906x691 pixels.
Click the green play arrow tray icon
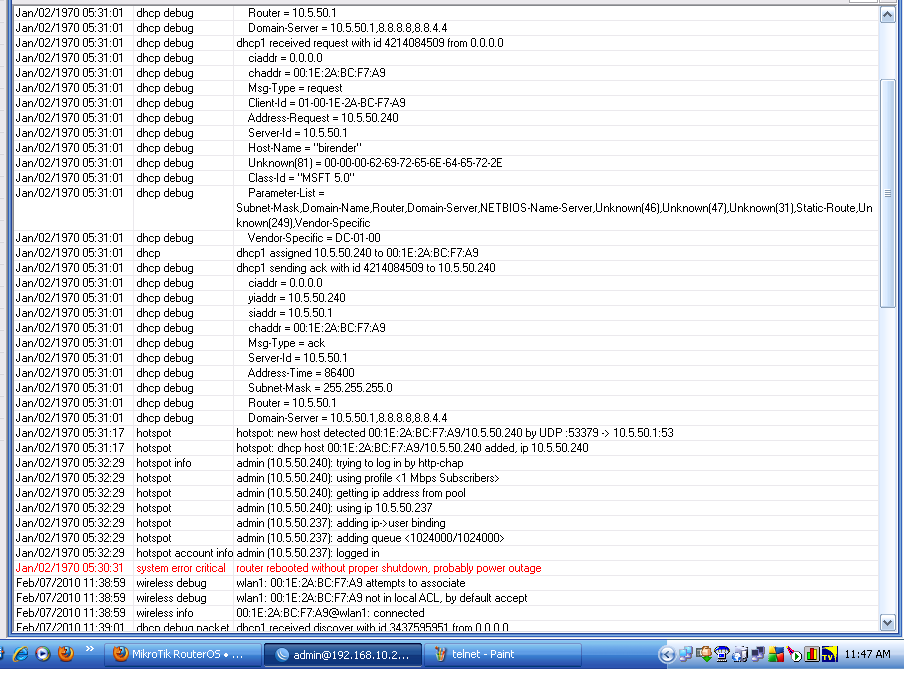pos(794,655)
